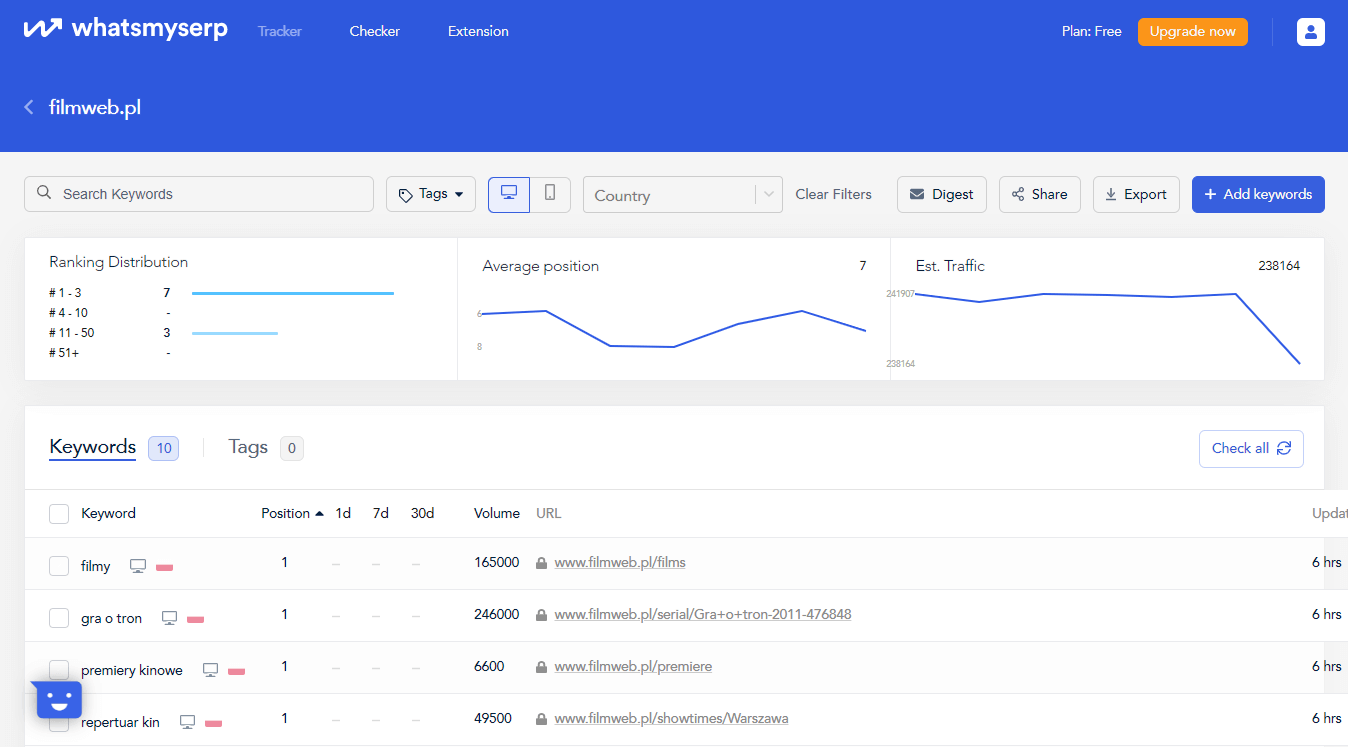Click Clear Filters
This screenshot has height=747, width=1348.
click(x=833, y=194)
